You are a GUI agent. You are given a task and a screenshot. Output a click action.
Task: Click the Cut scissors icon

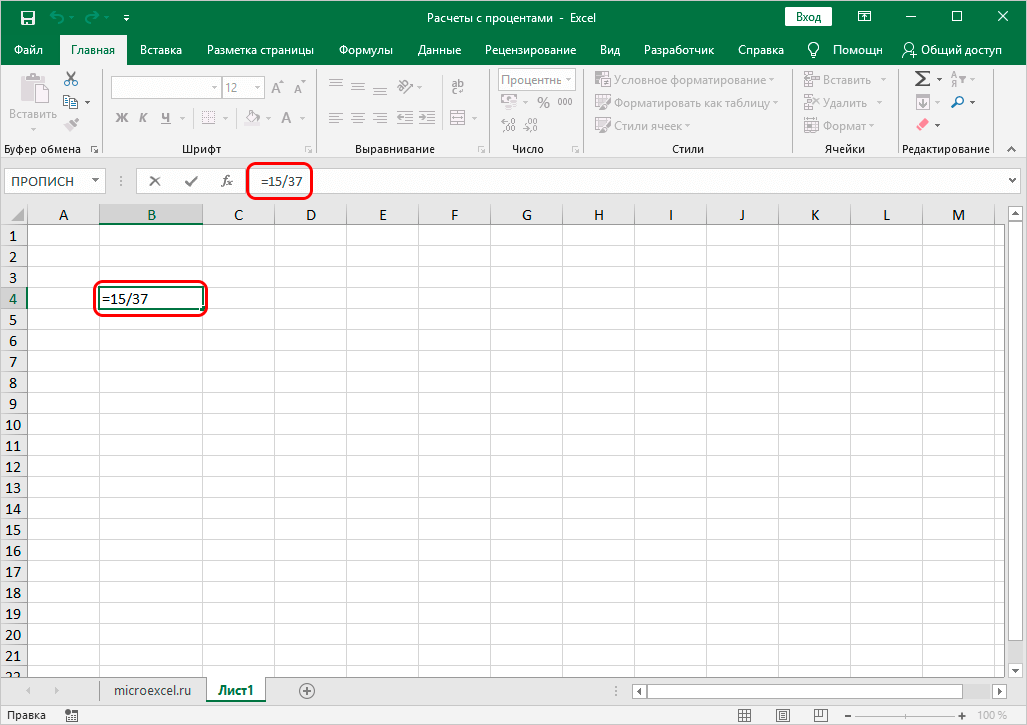pyautogui.click(x=71, y=79)
